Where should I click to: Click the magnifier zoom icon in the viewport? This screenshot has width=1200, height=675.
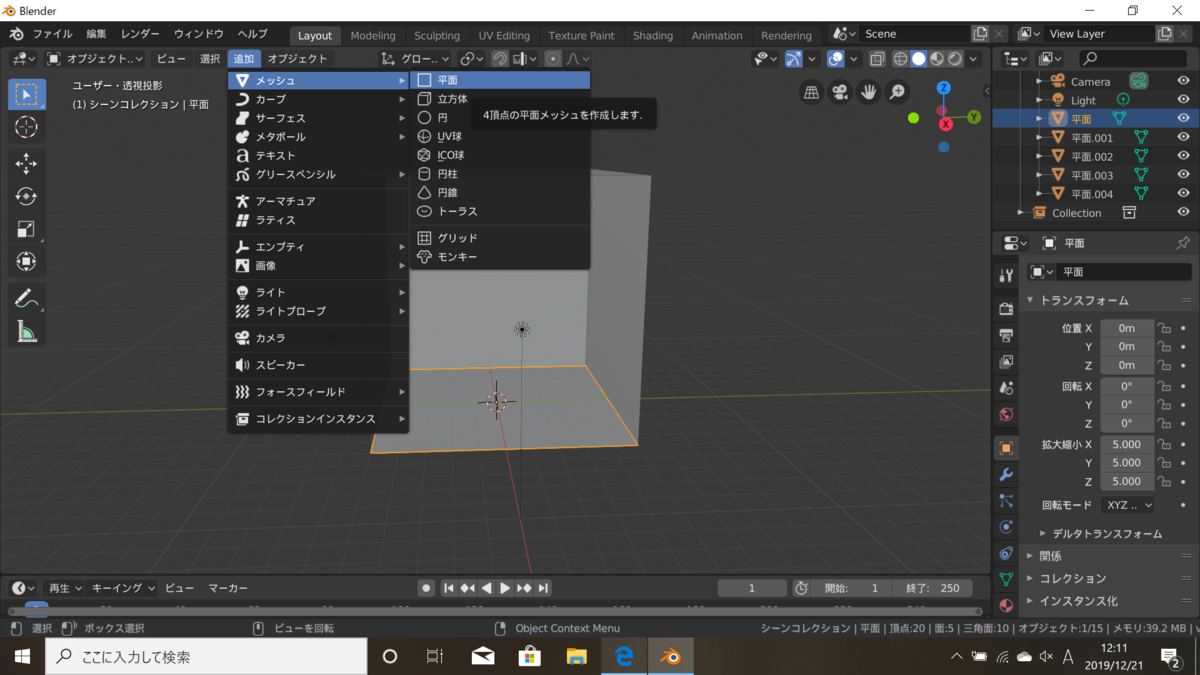(x=896, y=92)
